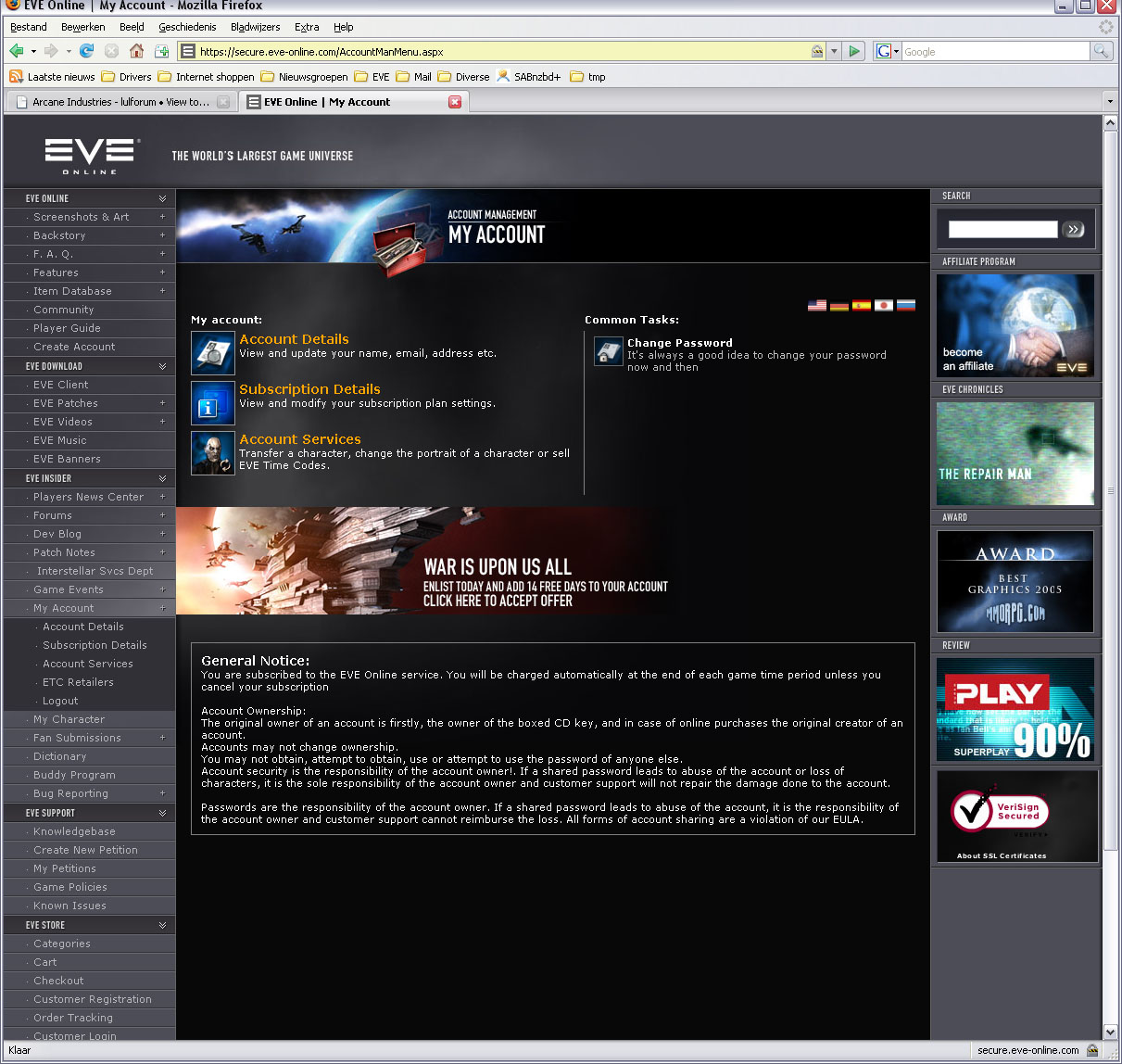Click the forward navigation arrow
The height and width of the screenshot is (1064, 1122).
pos(52,51)
